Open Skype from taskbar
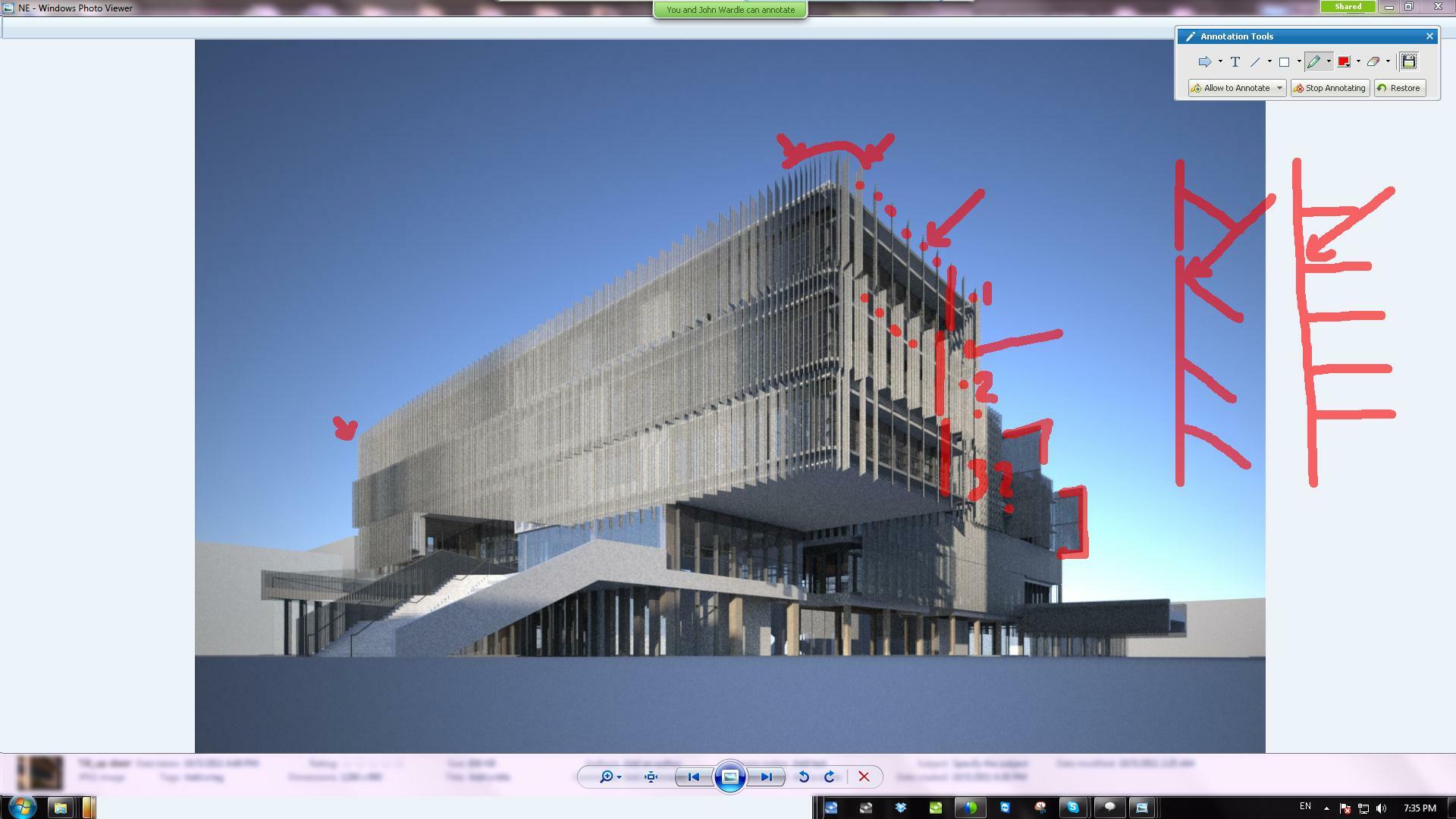 tap(1072, 808)
